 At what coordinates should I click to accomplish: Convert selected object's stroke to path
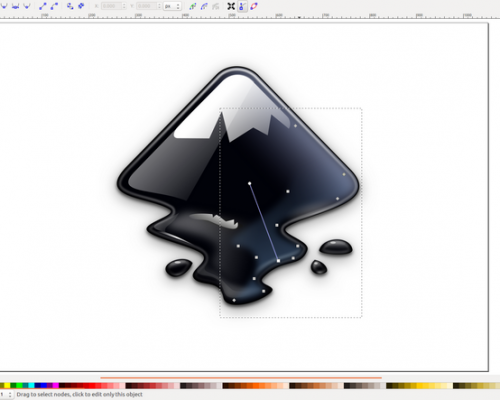[x=81, y=6]
